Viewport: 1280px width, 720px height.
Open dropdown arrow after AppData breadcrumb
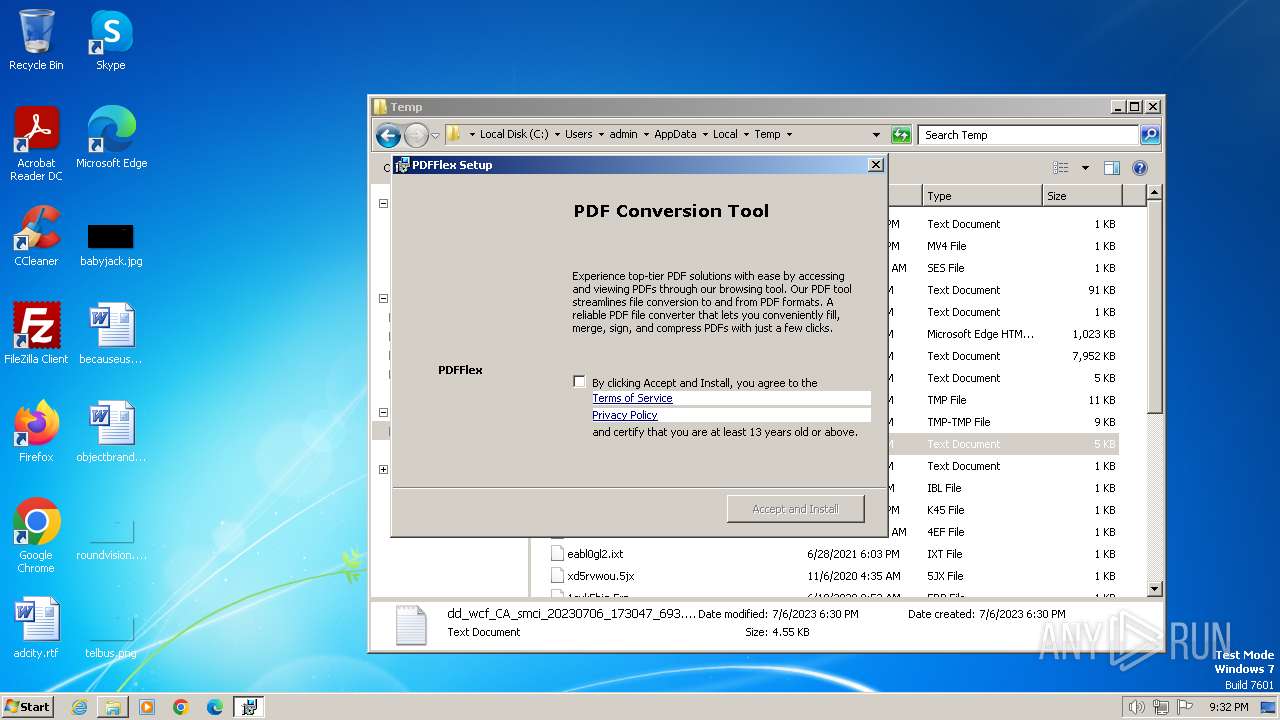pyautogui.click(x=705, y=135)
